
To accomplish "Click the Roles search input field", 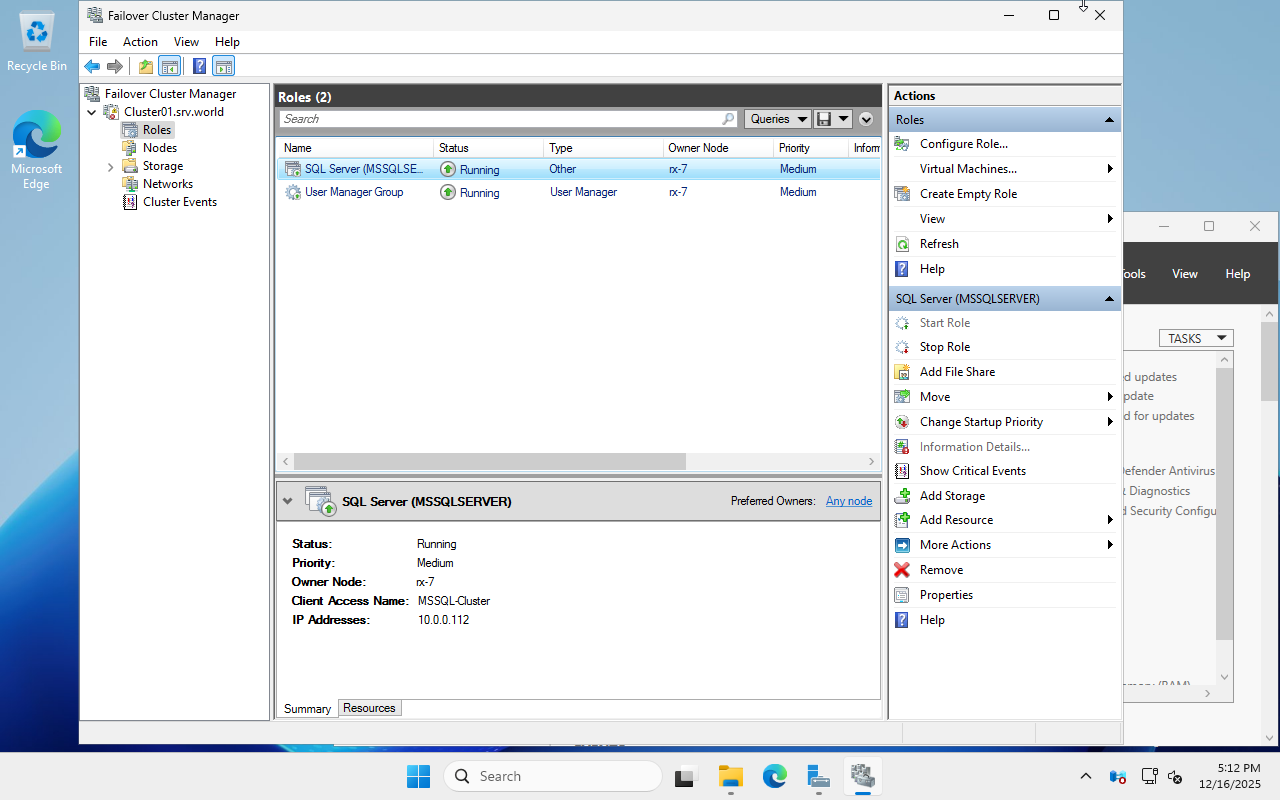I will [x=500, y=119].
